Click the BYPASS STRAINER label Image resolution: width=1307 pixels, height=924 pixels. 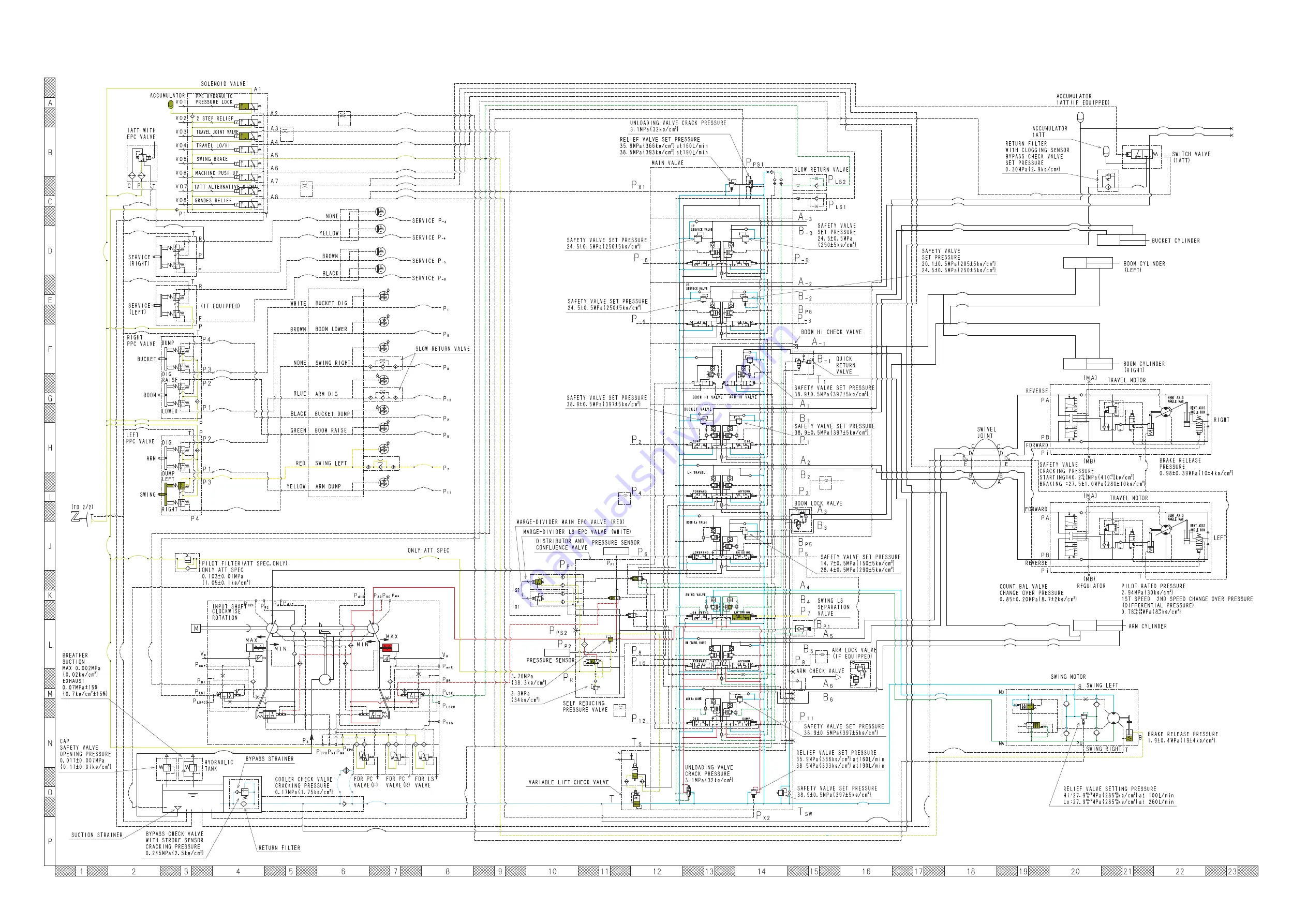270,759
